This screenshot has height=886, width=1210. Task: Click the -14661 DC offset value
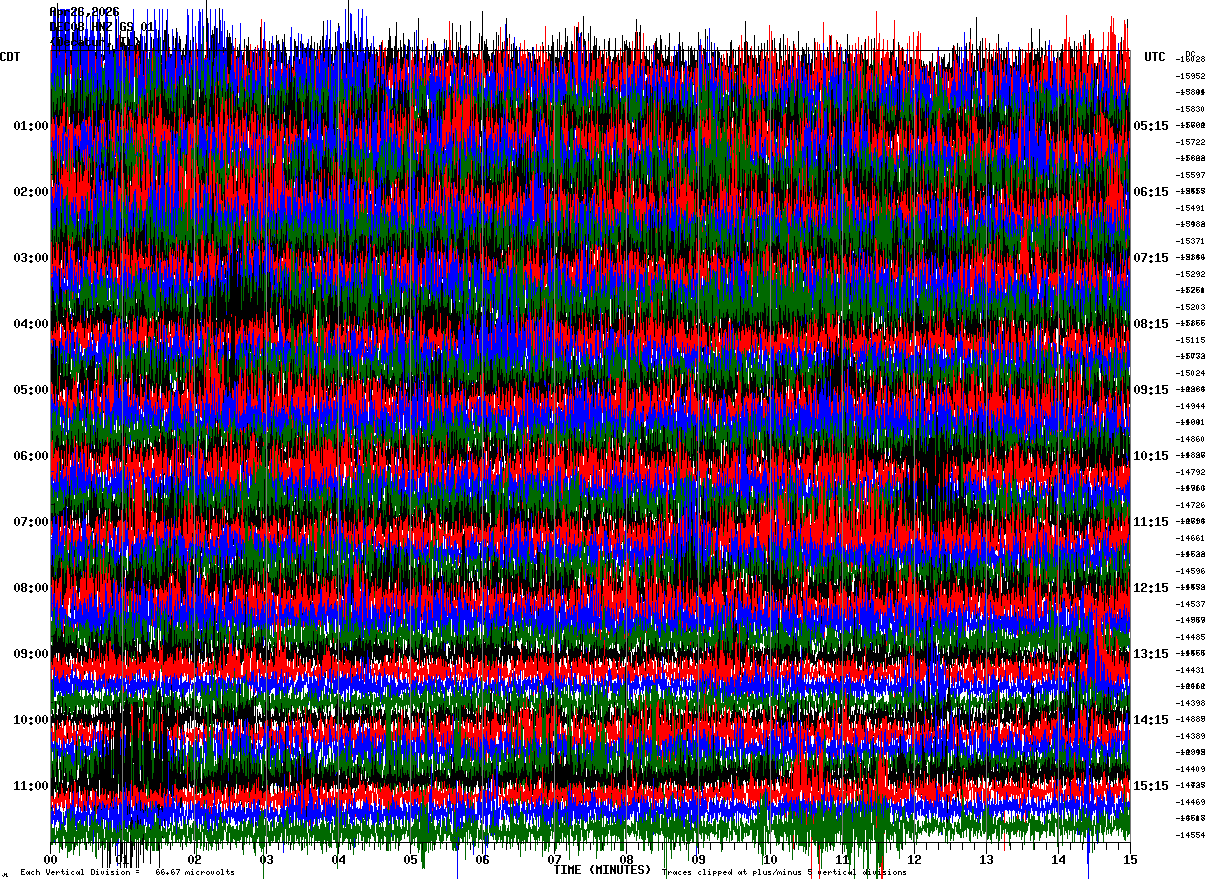click(1191, 538)
